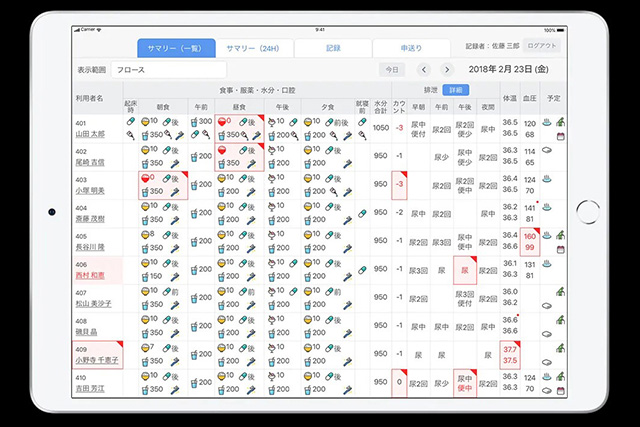640x427 pixels.
Task: Go to previous day with left chevron
Action: pos(424,70)
